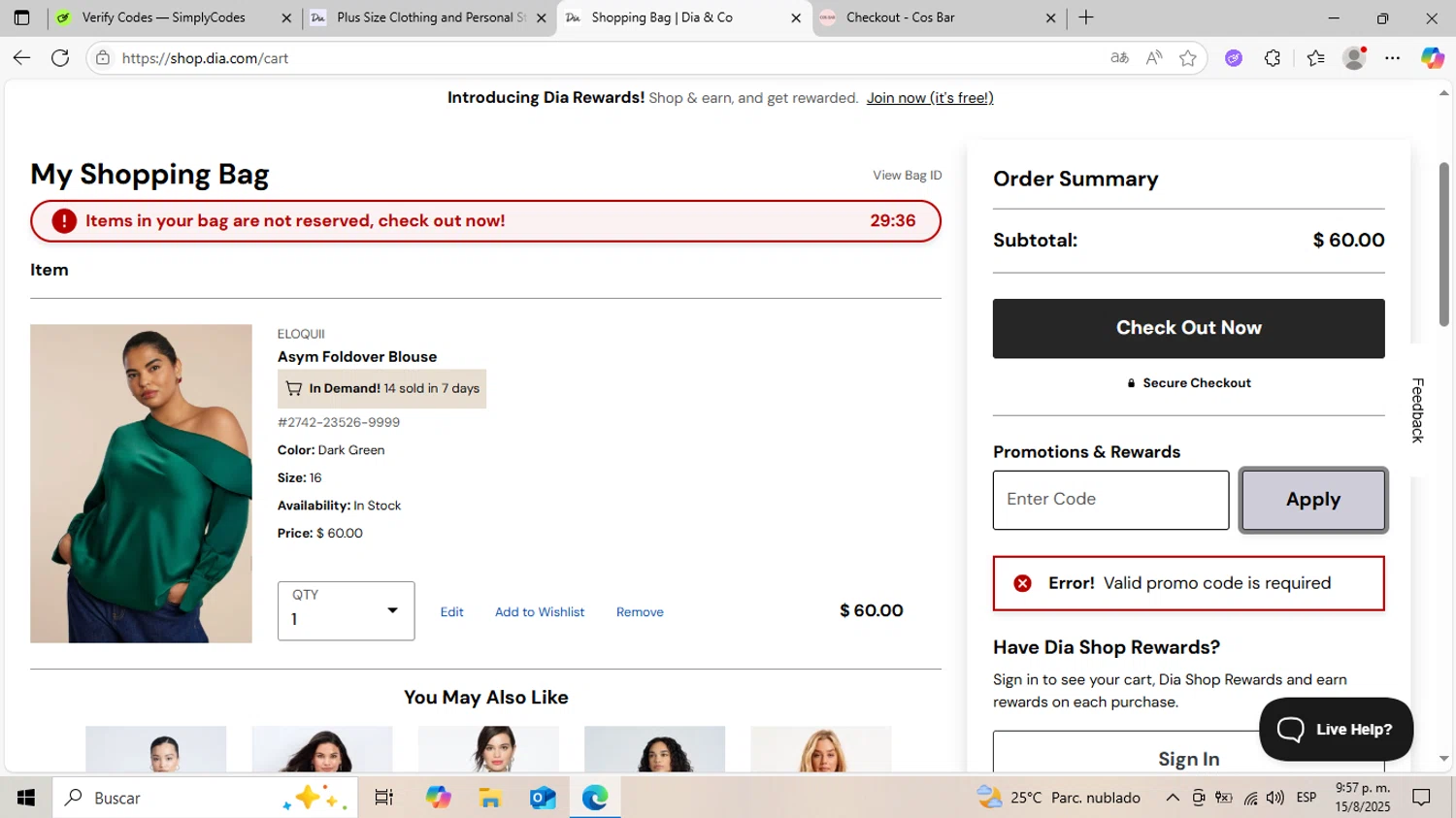
Task: Click the View Bag ID link
Action: [x=908, y=176]
